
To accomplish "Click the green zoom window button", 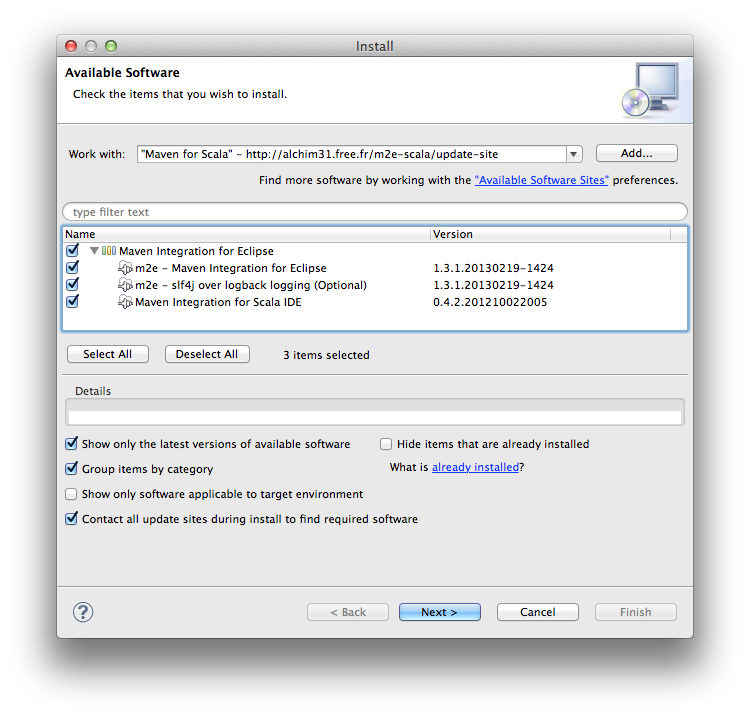I will pos(111,46).
